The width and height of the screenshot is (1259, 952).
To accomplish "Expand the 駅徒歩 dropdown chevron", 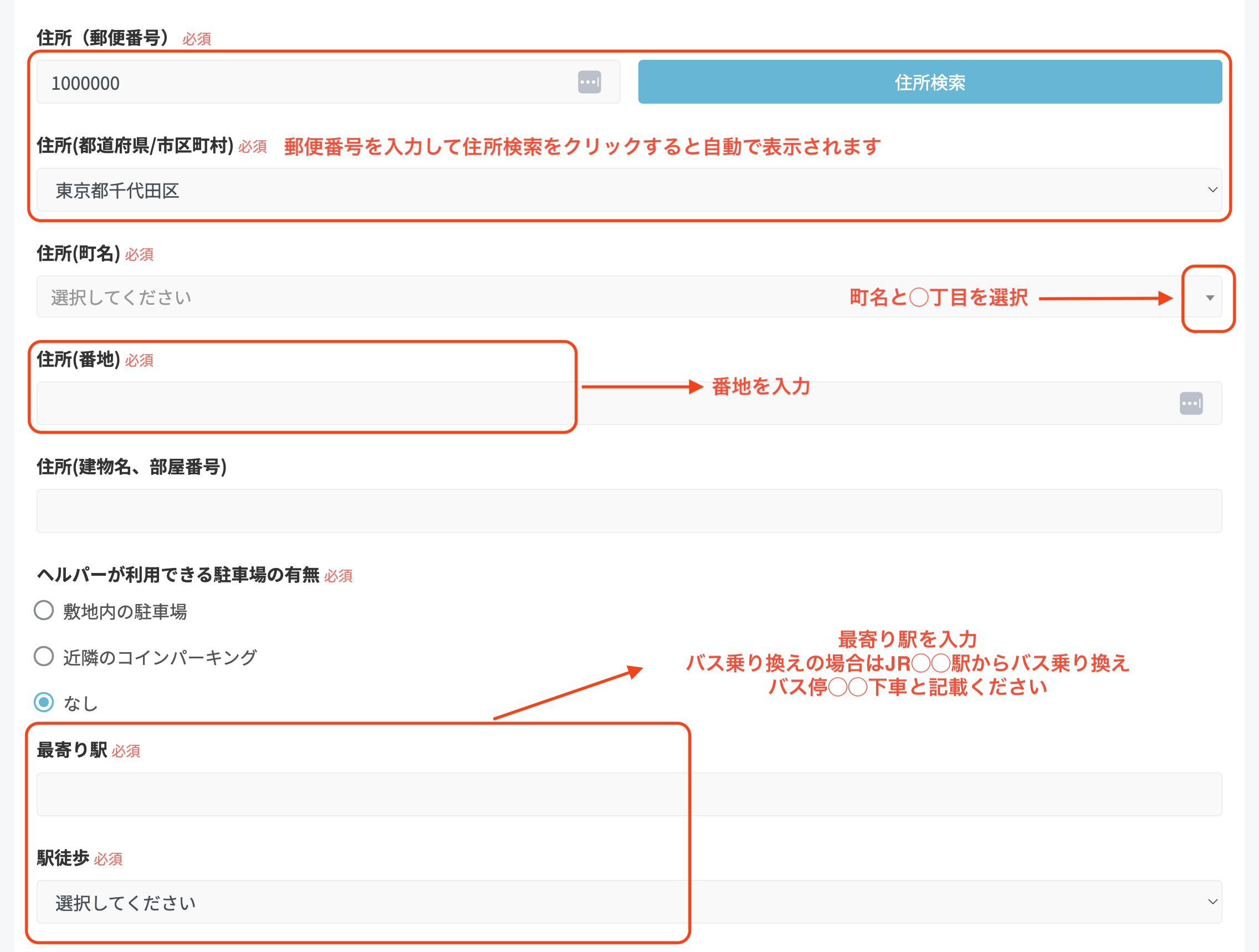I will point(1214,902).
